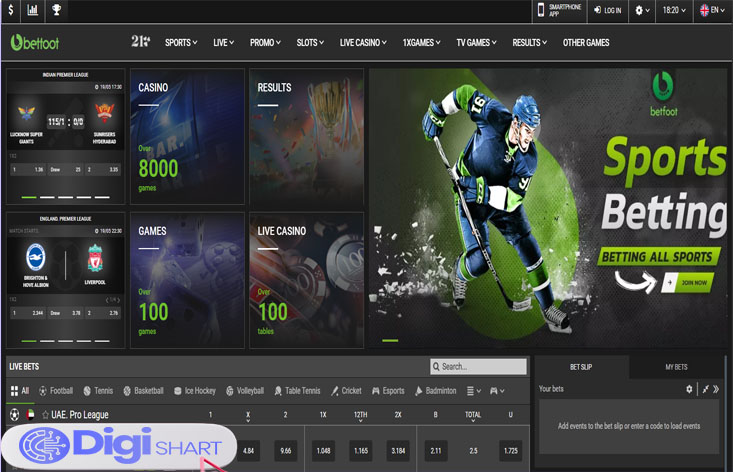This screenshot has height=472, width=733.
Task: Select the 1.725 odds cell
Action: pyautogui.click(x=510, y=451)
